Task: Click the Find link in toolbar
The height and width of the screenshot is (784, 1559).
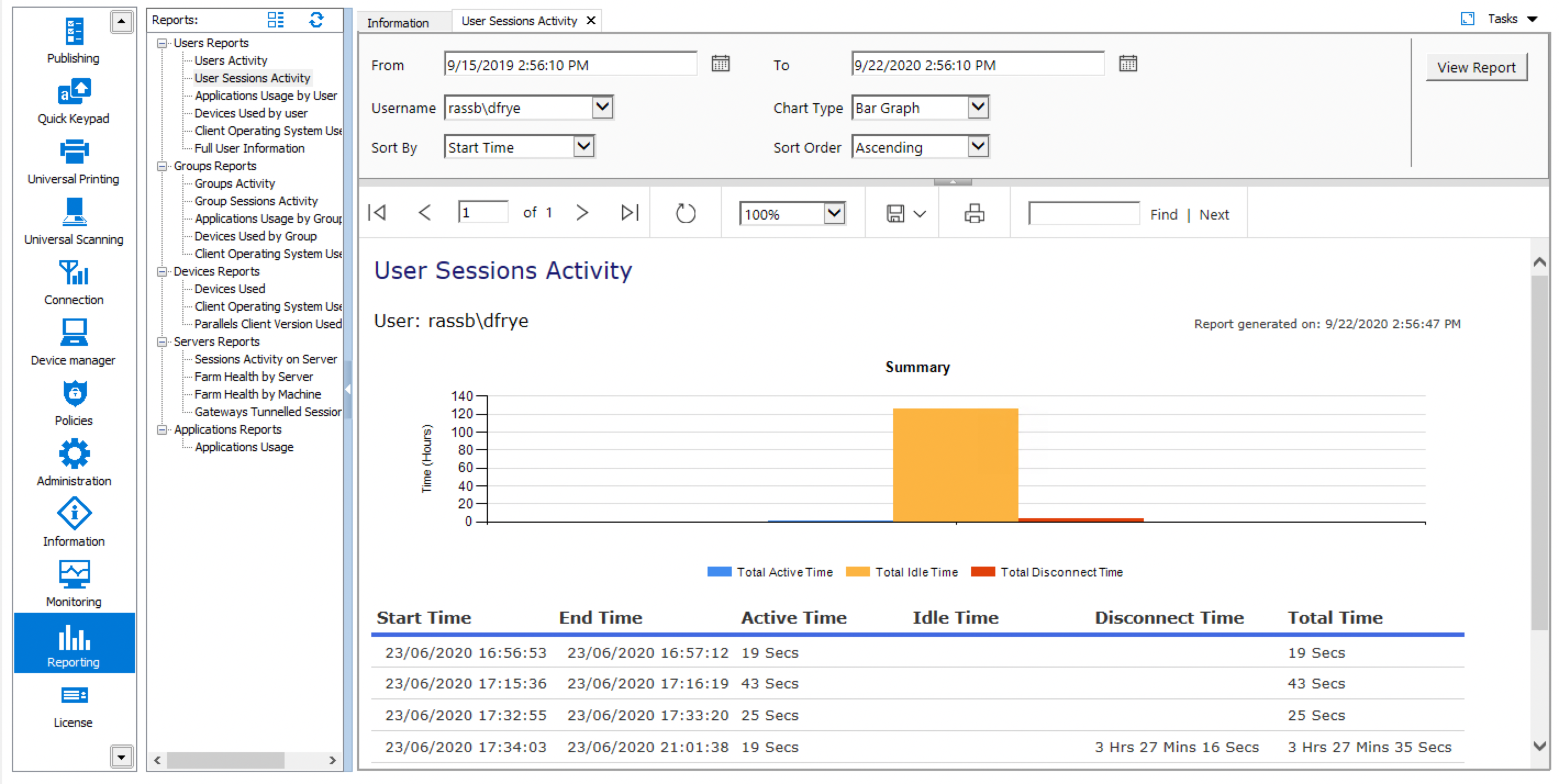Action: [x=1163, y=215]
